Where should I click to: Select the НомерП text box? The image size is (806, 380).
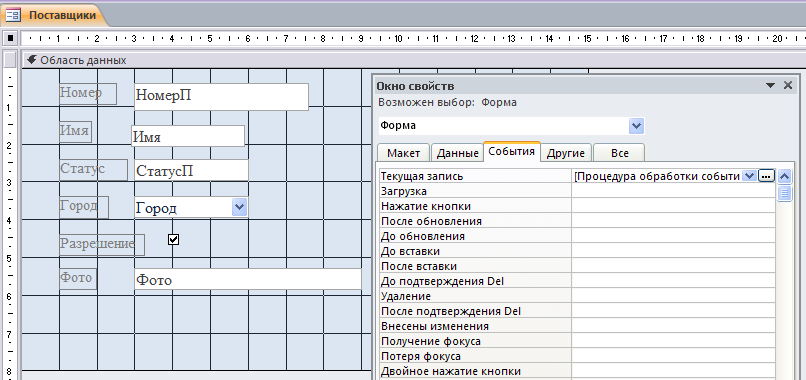click(221, 97)
